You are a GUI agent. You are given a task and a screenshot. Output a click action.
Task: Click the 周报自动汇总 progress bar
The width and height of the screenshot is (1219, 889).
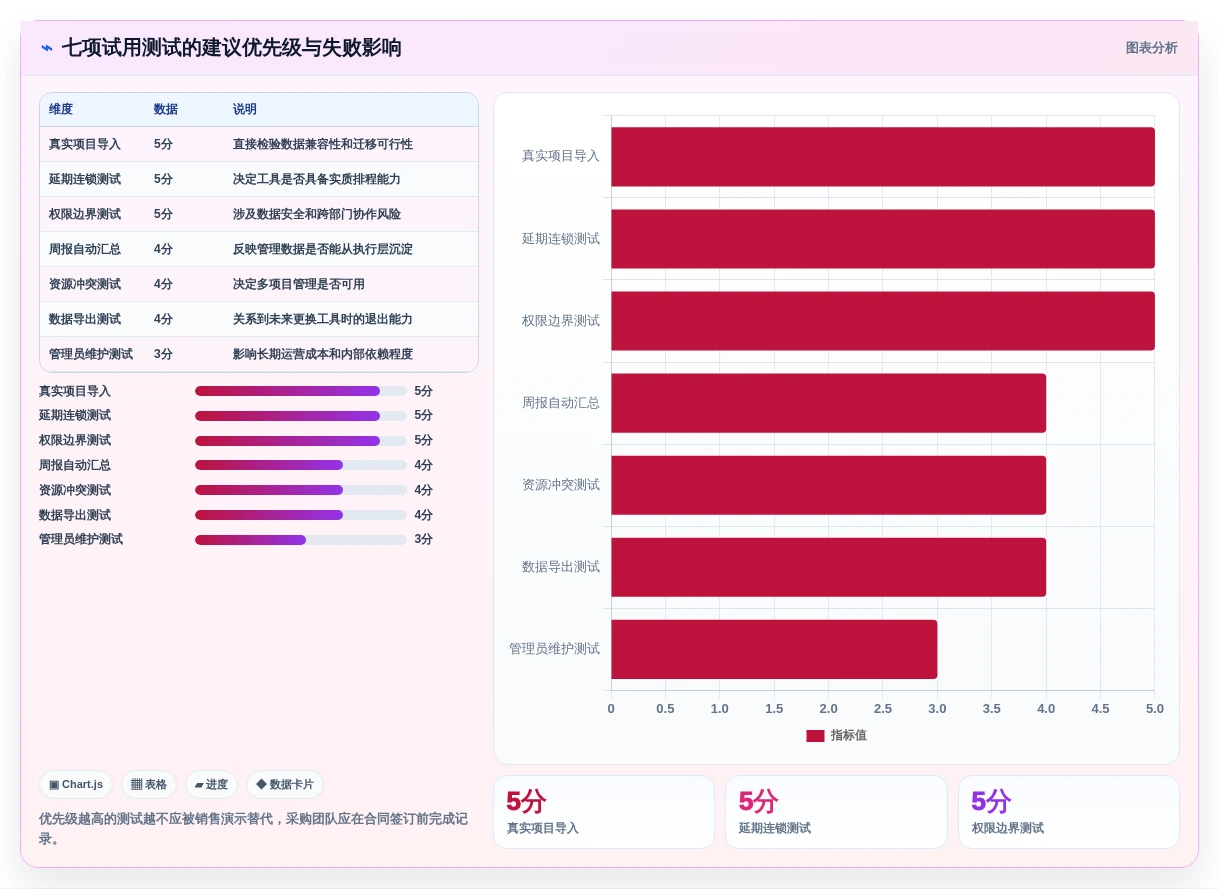point(300,465)
